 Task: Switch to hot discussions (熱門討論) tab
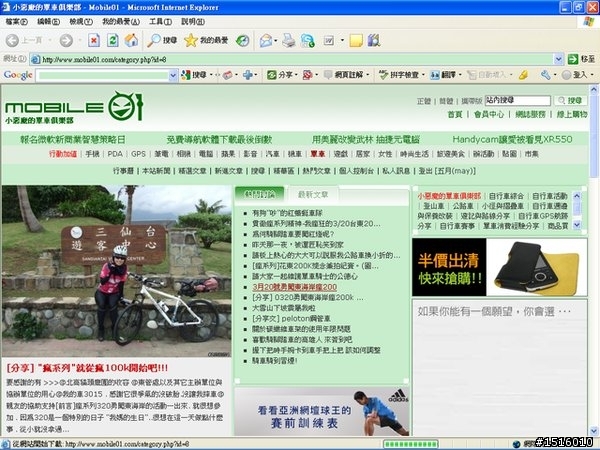click(x=259, y=194)
